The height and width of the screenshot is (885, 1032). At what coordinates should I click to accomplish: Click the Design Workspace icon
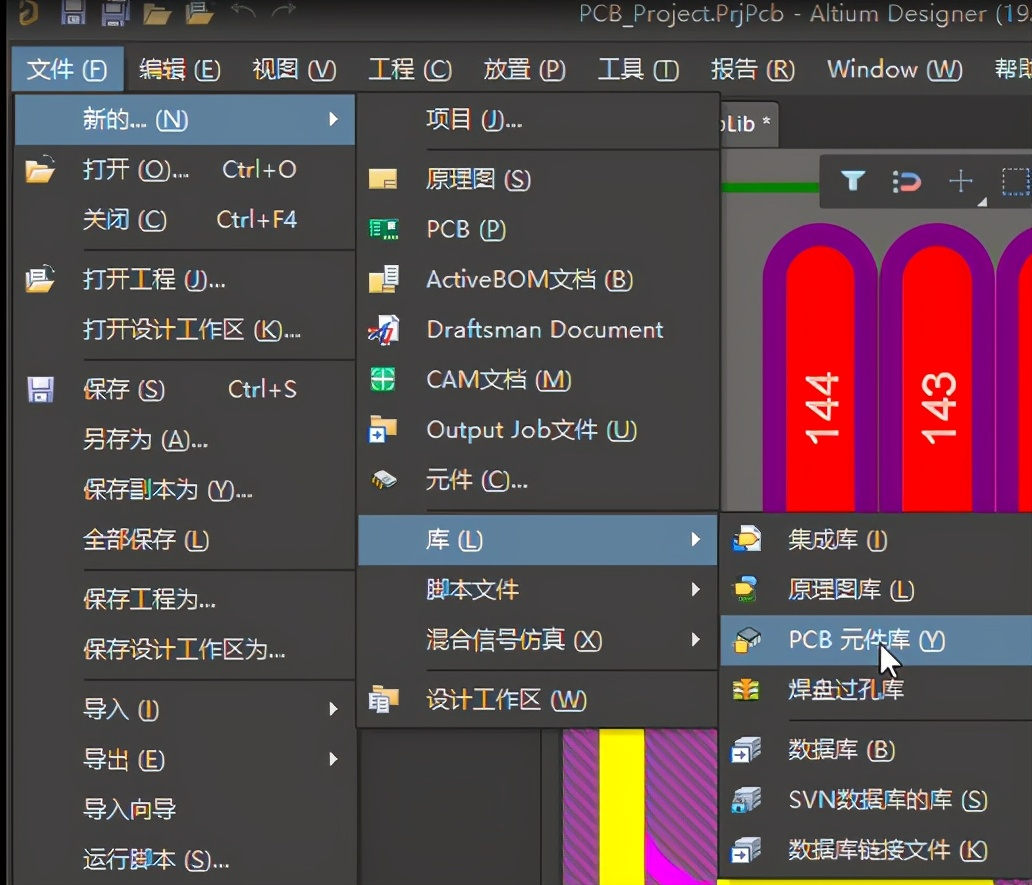click(383, 699)
